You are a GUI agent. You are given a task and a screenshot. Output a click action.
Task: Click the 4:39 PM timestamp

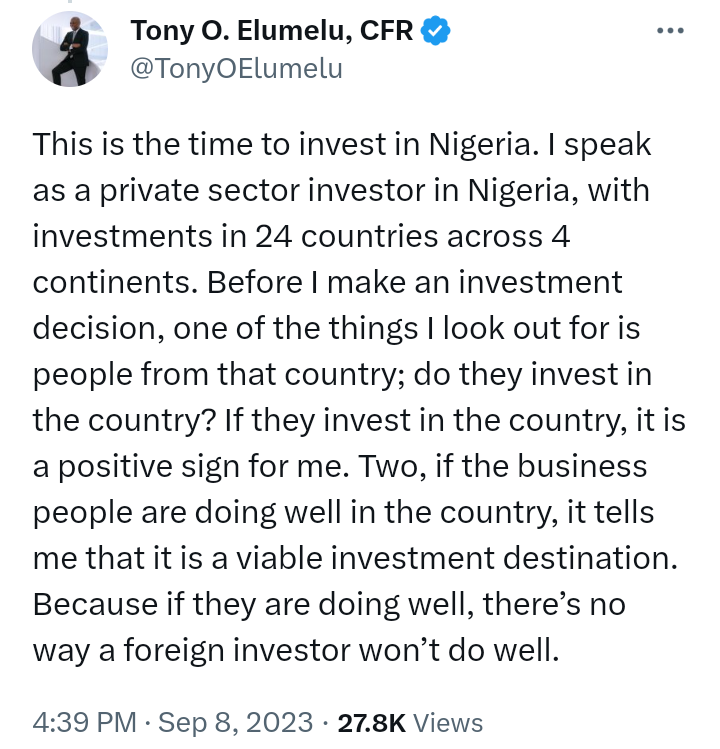tap(85, 722)
